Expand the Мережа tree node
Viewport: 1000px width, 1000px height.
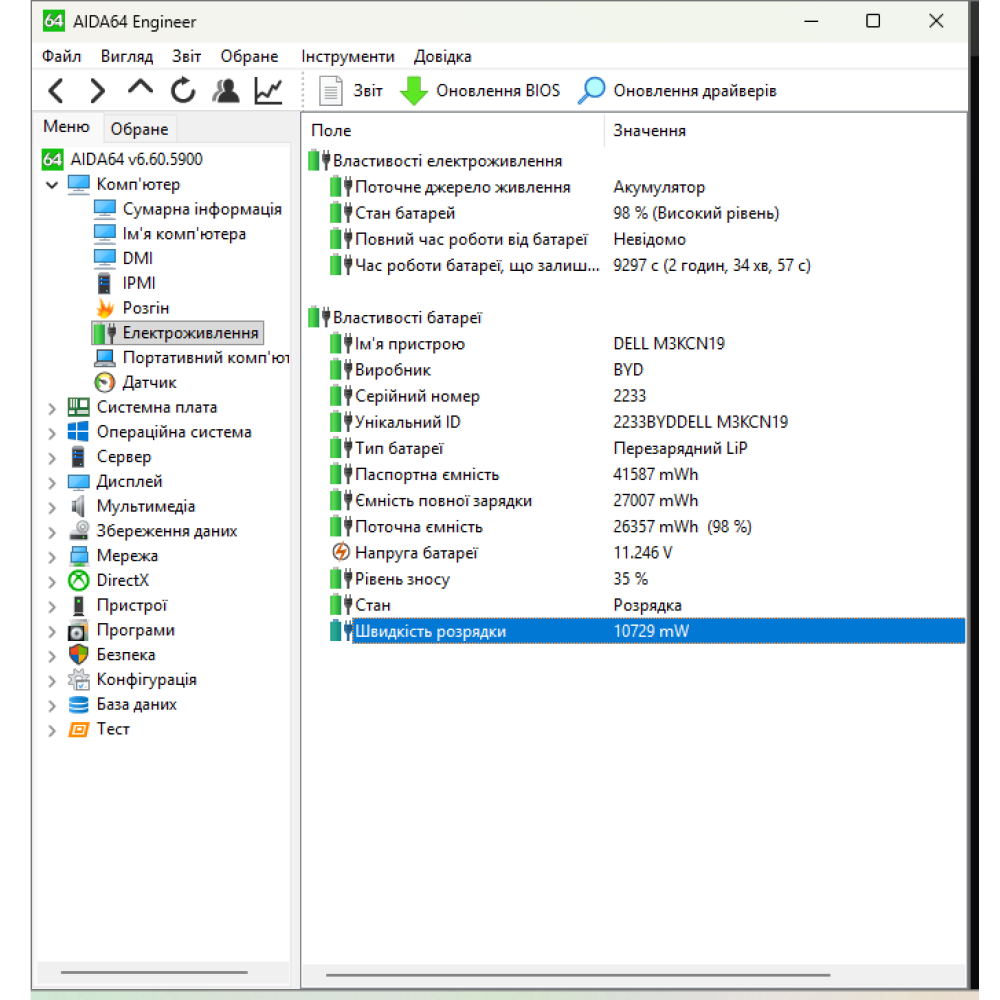coord(52,557)
